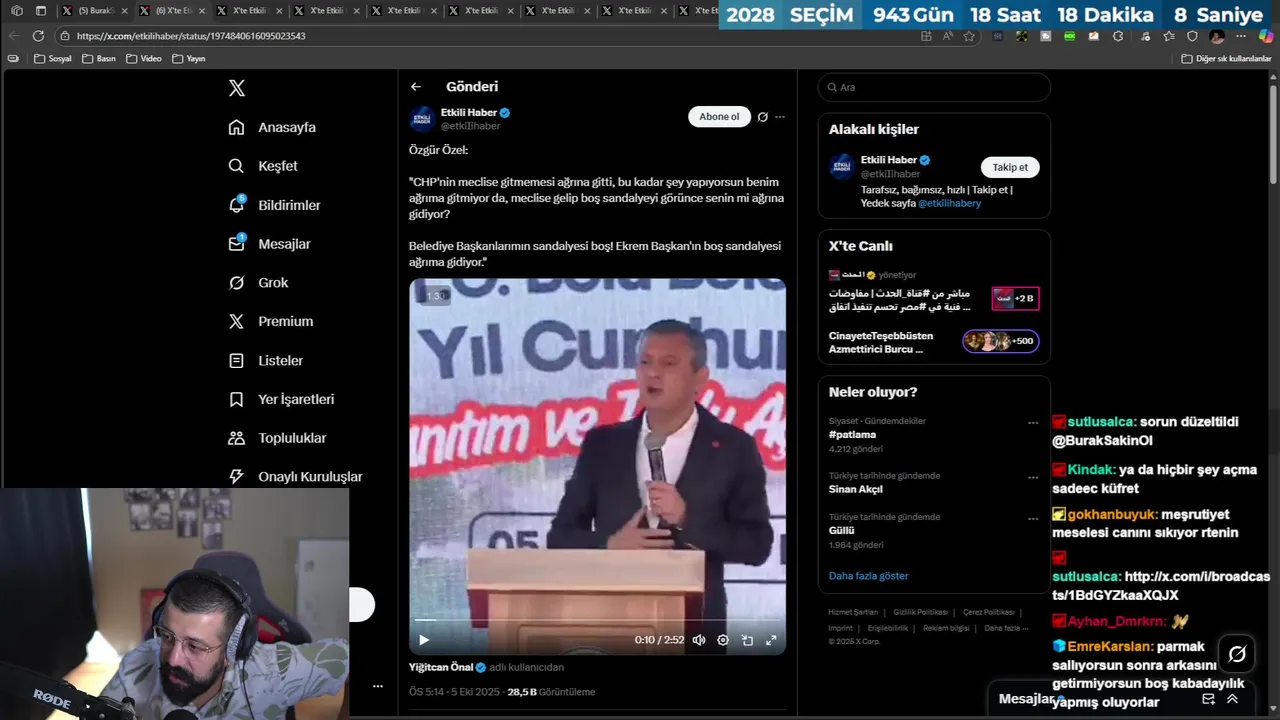1280x720 pixels.
Task: Open Yiğitcan Önal's profile link
Action: pyautogui.click(x=441, y=667)
